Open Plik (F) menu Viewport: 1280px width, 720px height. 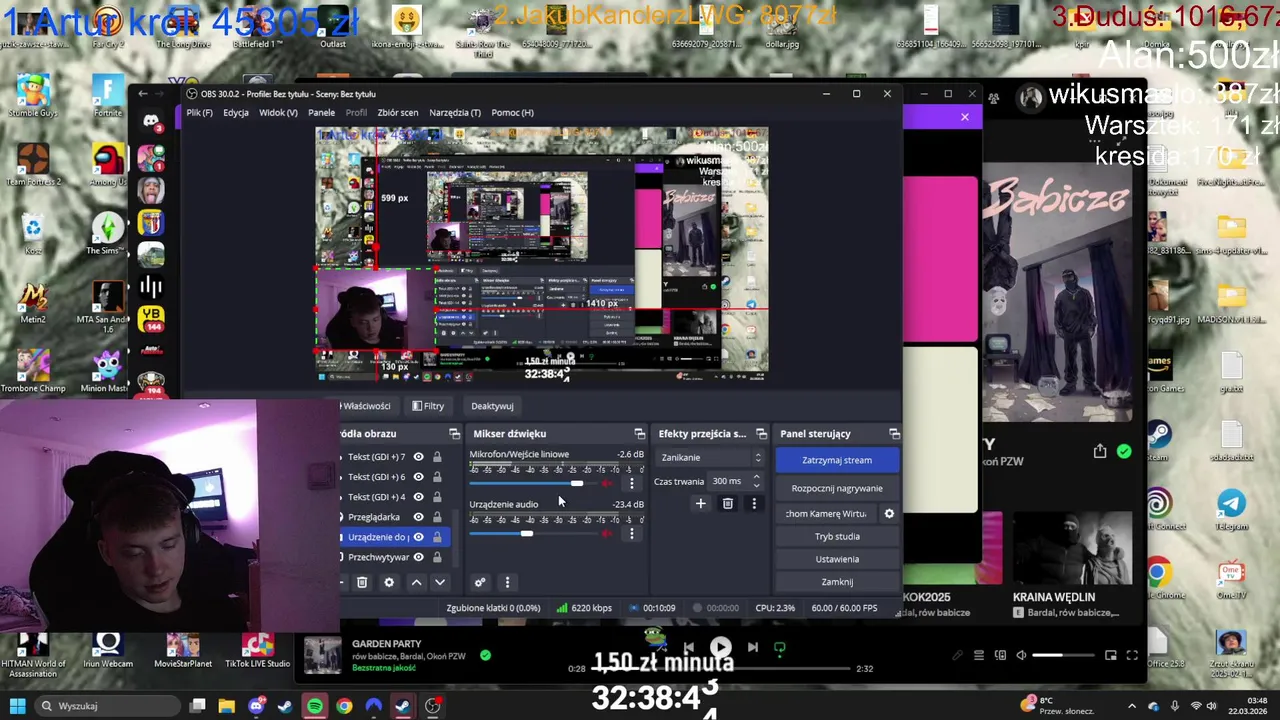(199, 112)
